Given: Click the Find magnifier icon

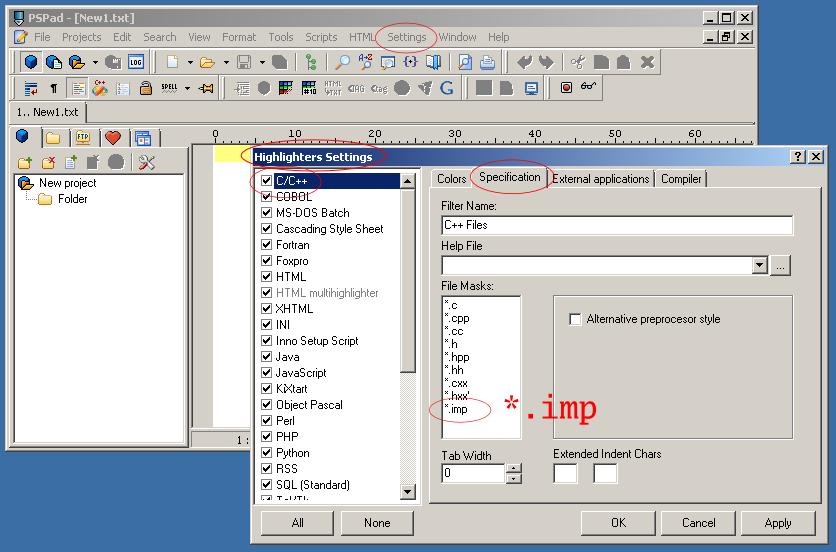Looking at the screenshot, I should (342, 62).
